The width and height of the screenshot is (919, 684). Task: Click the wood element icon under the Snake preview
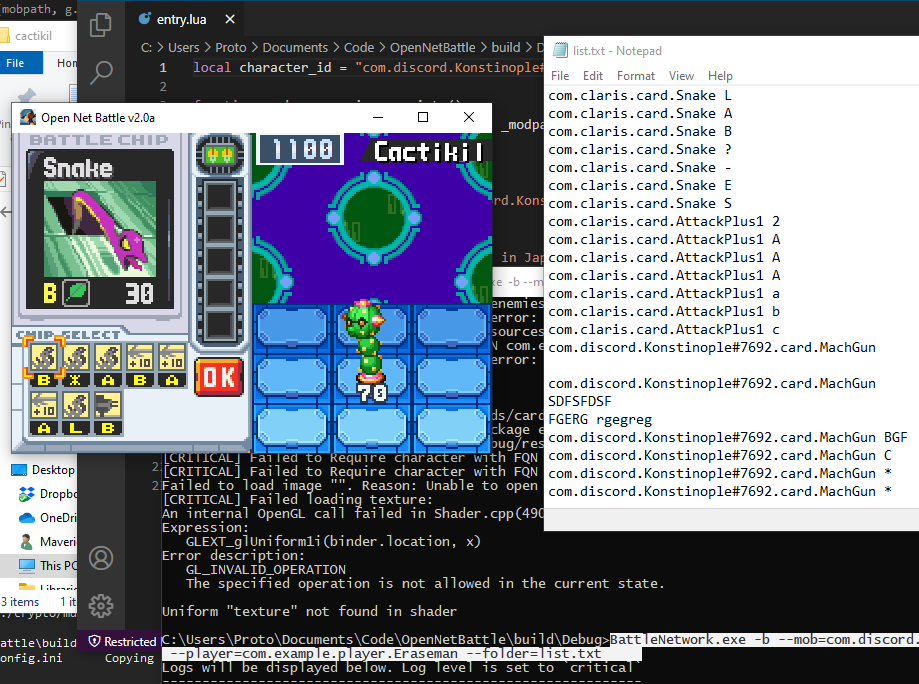(76, 292)
